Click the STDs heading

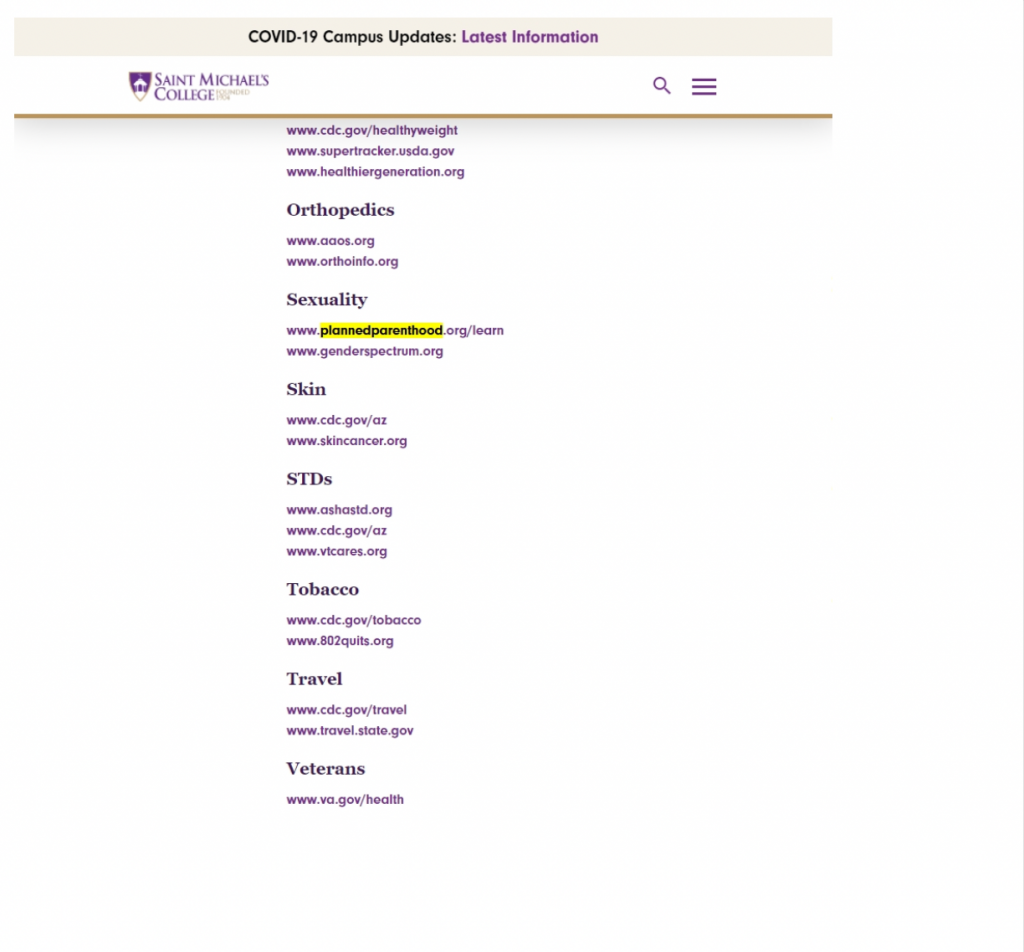coord(310,479)
